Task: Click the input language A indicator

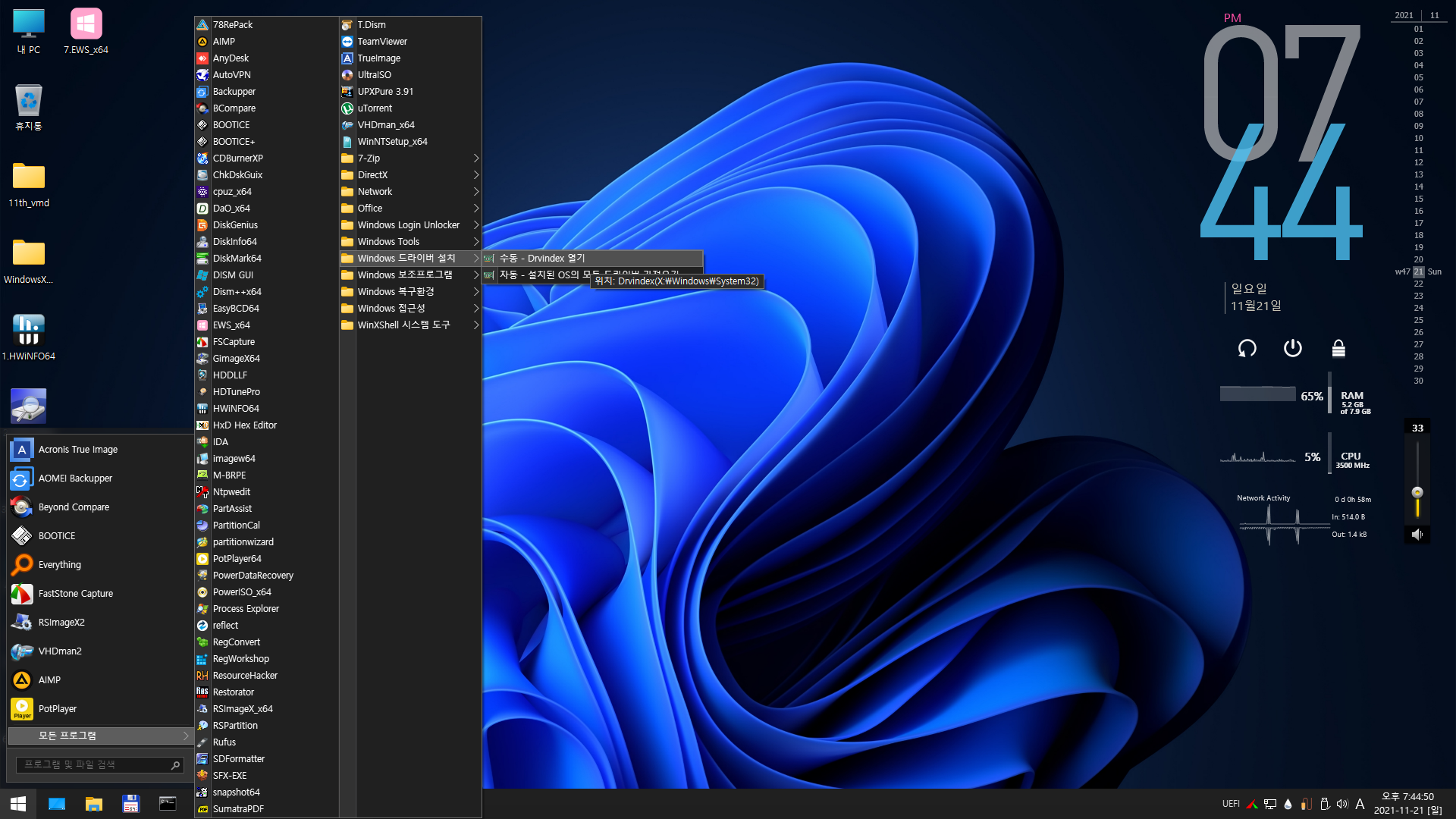Action: pyautogui.click(x=1360, y=804)
